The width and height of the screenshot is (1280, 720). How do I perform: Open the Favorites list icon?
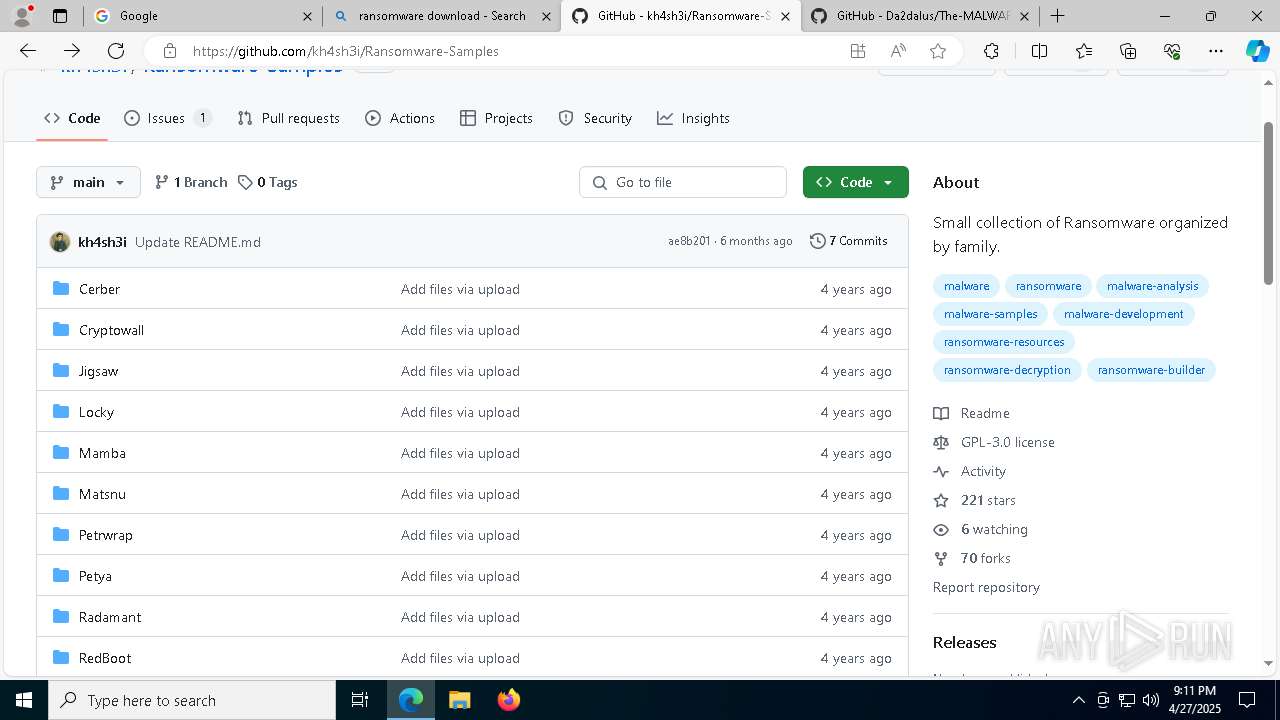point(1084,51)
